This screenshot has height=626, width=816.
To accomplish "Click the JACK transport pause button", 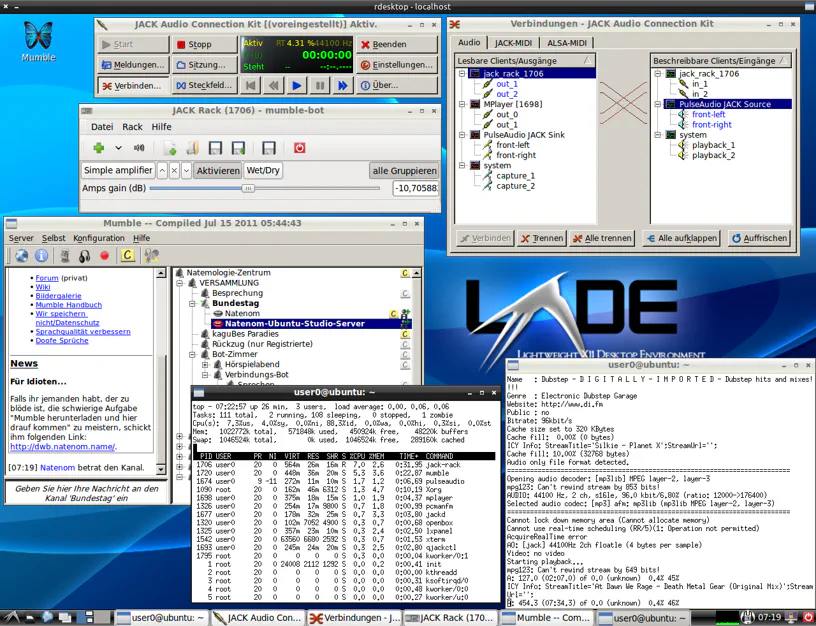I will click(320, 85).
